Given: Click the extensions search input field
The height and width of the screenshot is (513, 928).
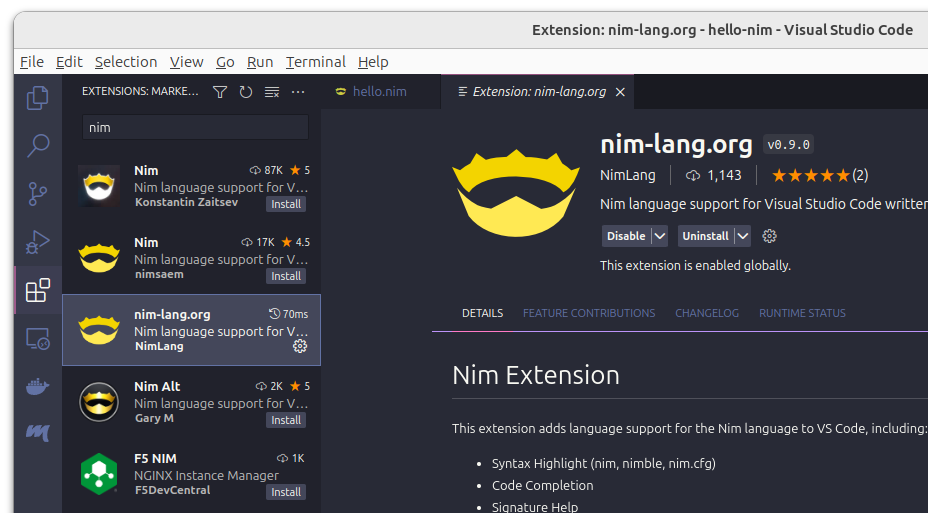Looking at the screenshot, I should [195, 128].
